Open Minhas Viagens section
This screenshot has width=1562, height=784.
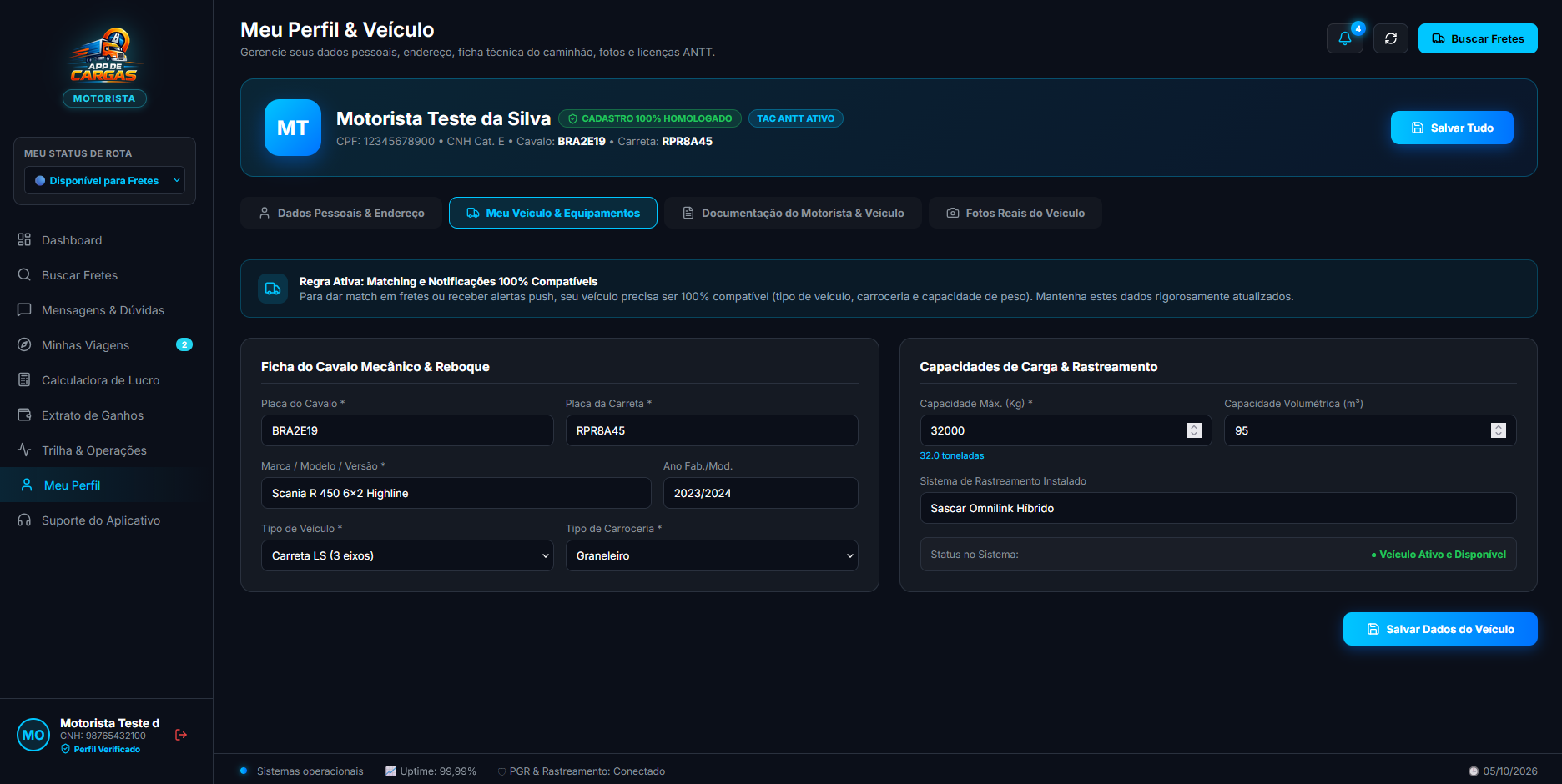[x=106, y=345]
